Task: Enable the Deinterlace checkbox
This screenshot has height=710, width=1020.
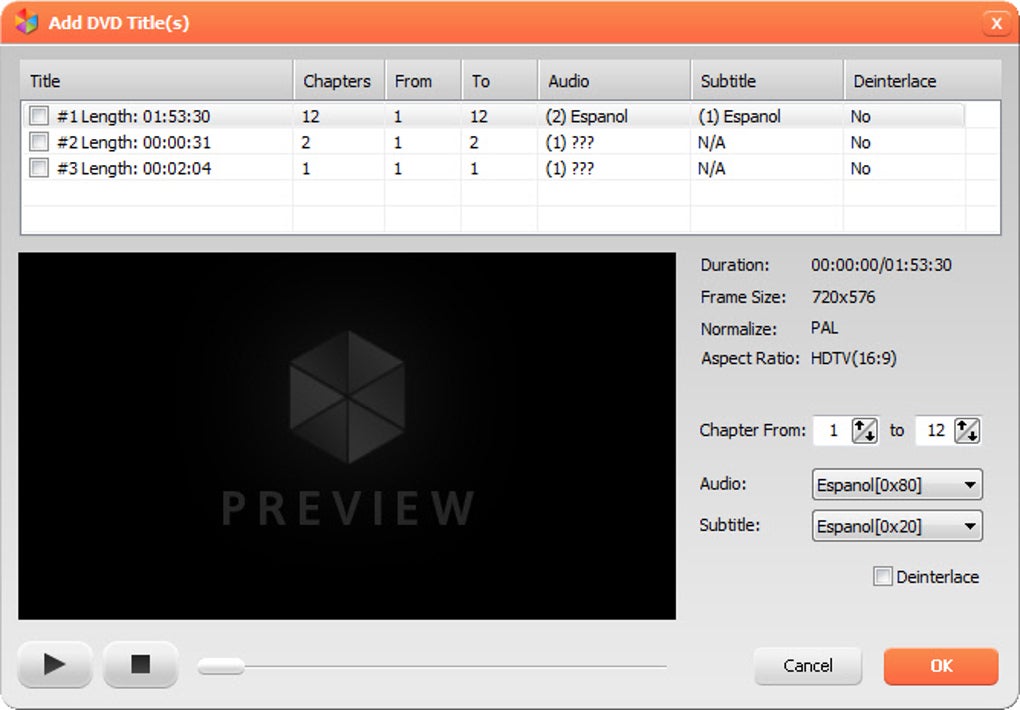Action: pos(882,577)
